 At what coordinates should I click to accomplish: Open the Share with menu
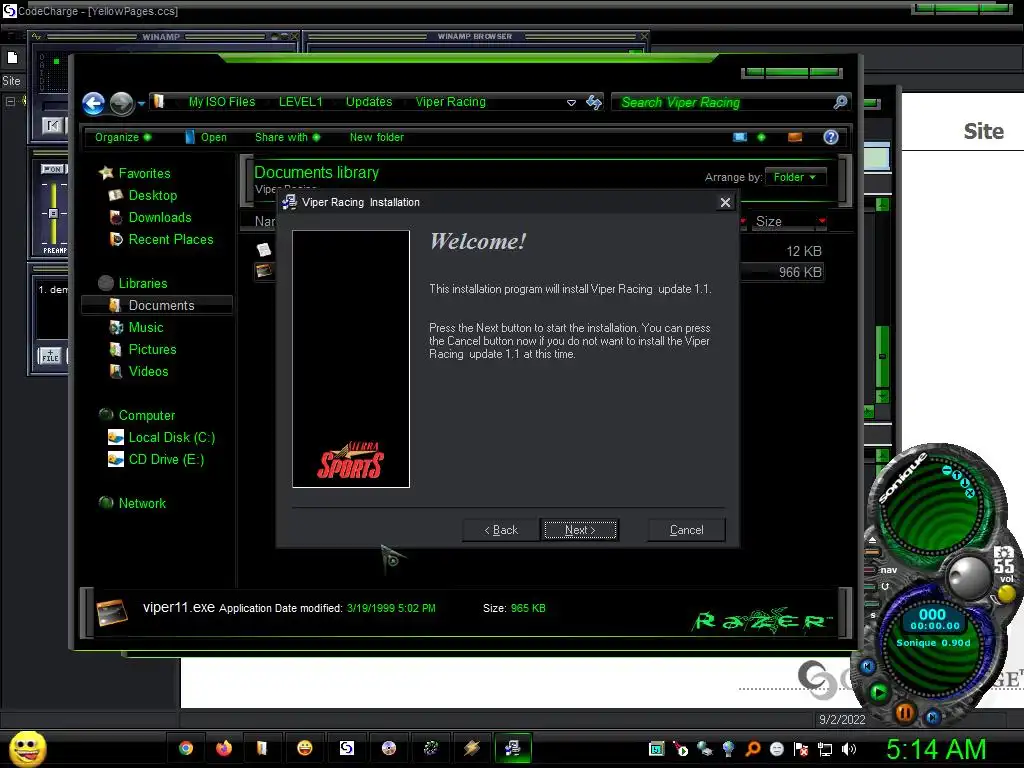pos(287,137)
